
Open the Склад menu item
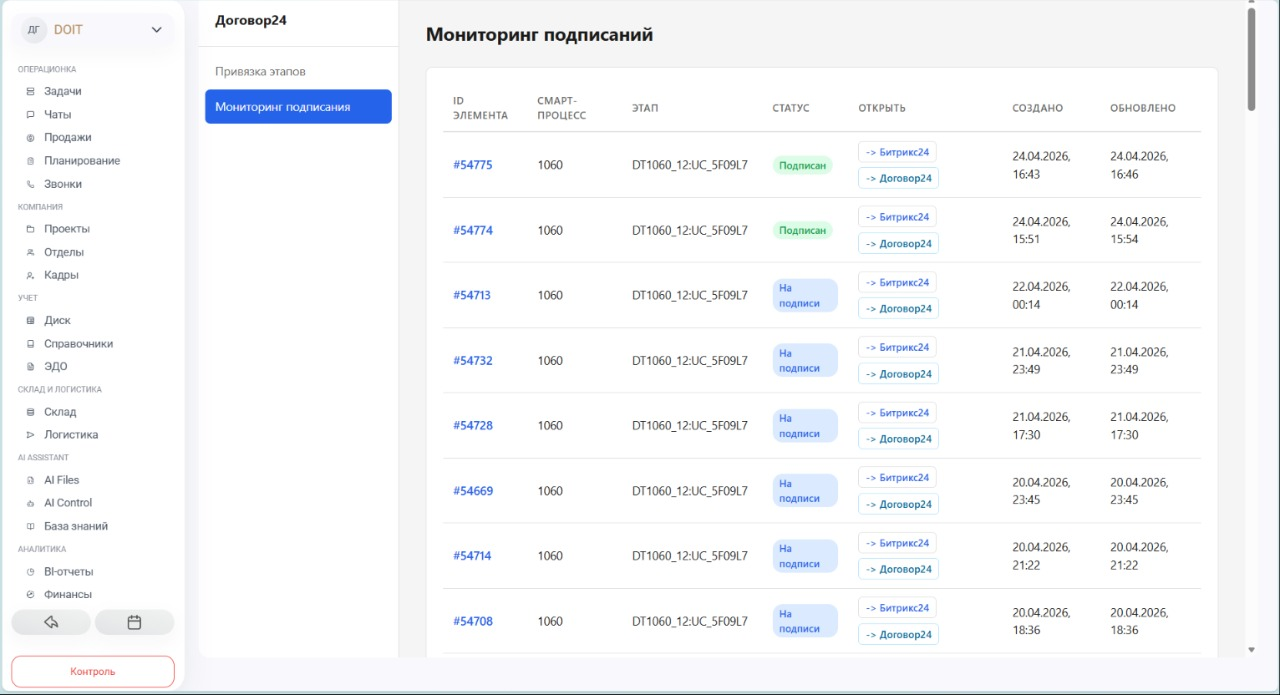click(60, 412)
